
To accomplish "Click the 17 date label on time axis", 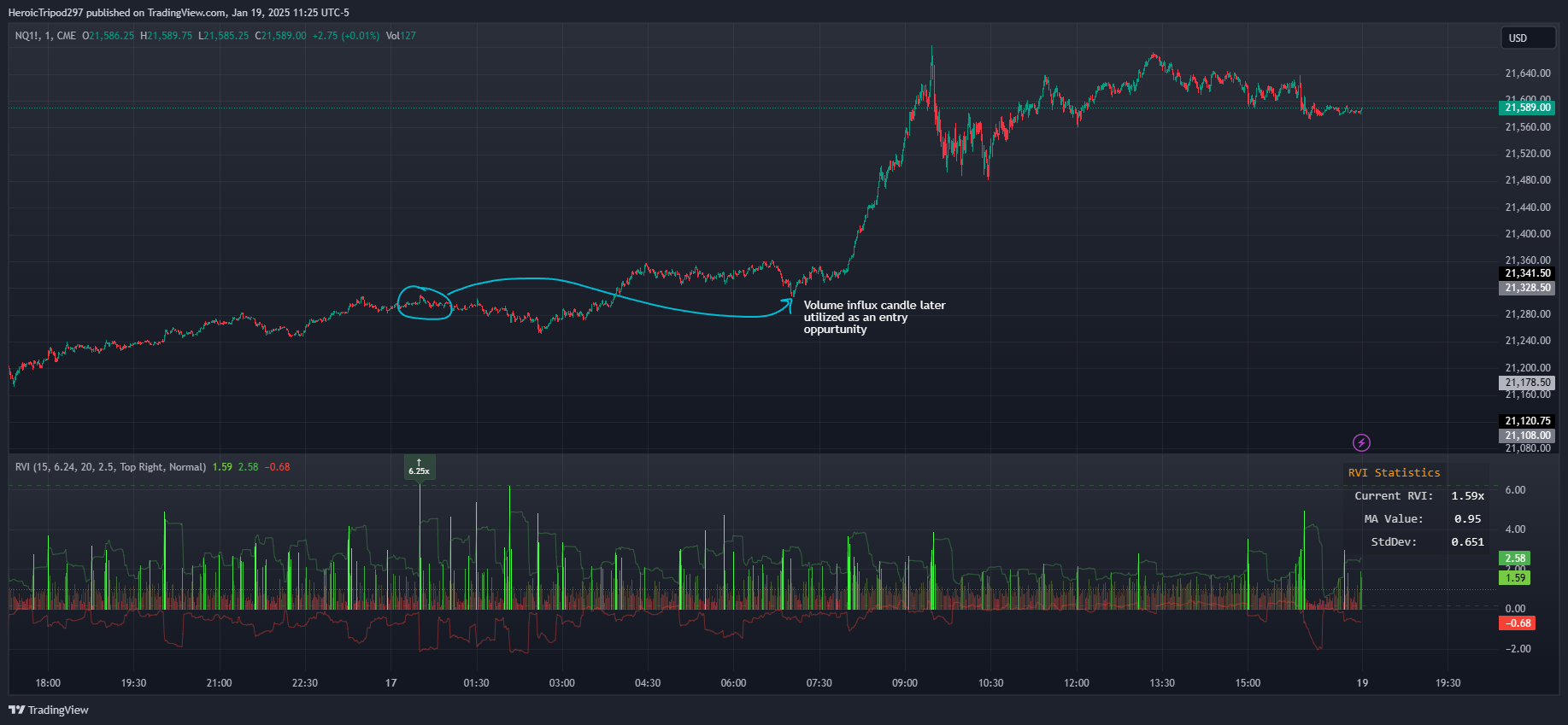I will point(391,683).
